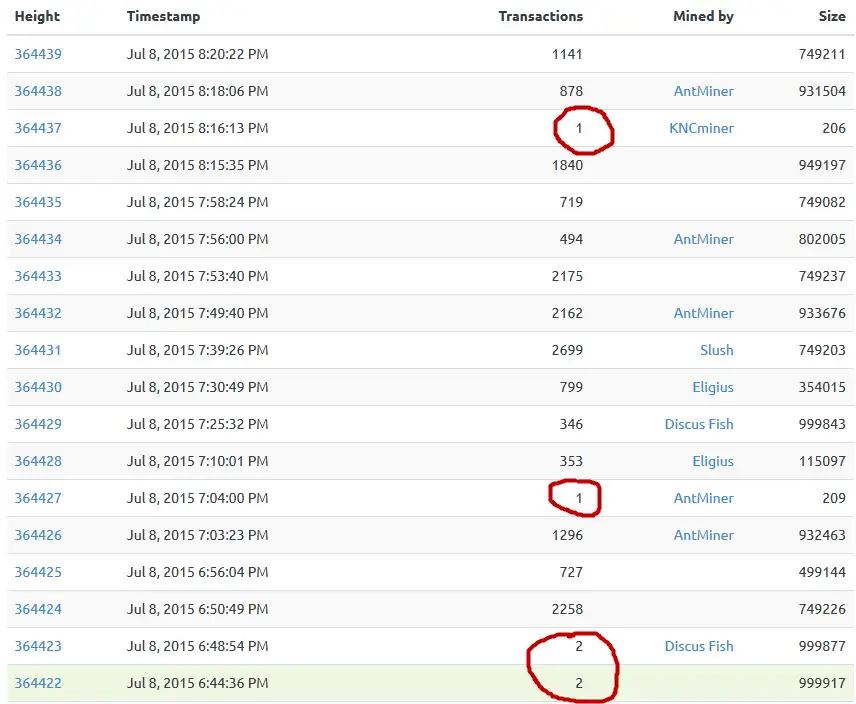Open block 364424 link

(x=38, y=609)
